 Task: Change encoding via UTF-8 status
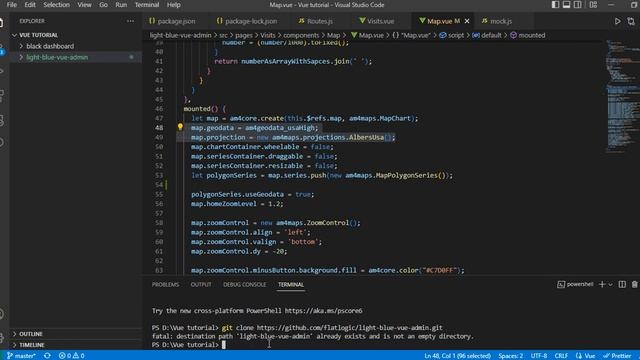[x=539, y=356]
